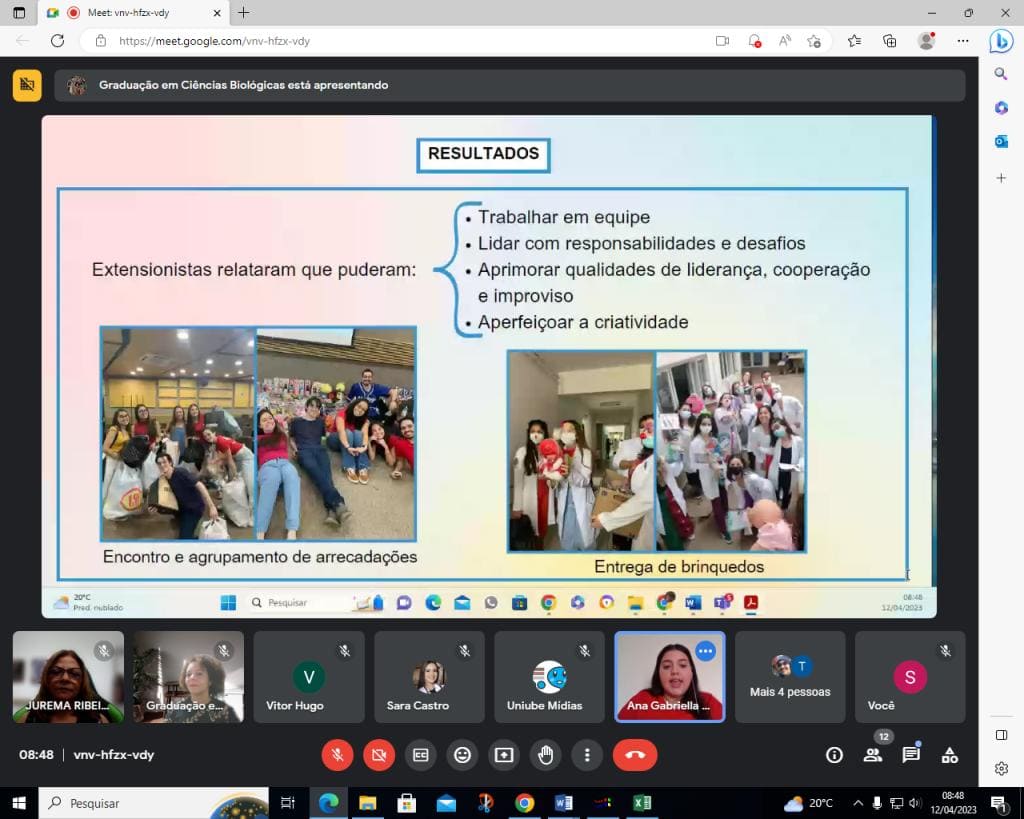Show the participants people panel
This screenshot has height=819, width=1024.
(872, 755)
